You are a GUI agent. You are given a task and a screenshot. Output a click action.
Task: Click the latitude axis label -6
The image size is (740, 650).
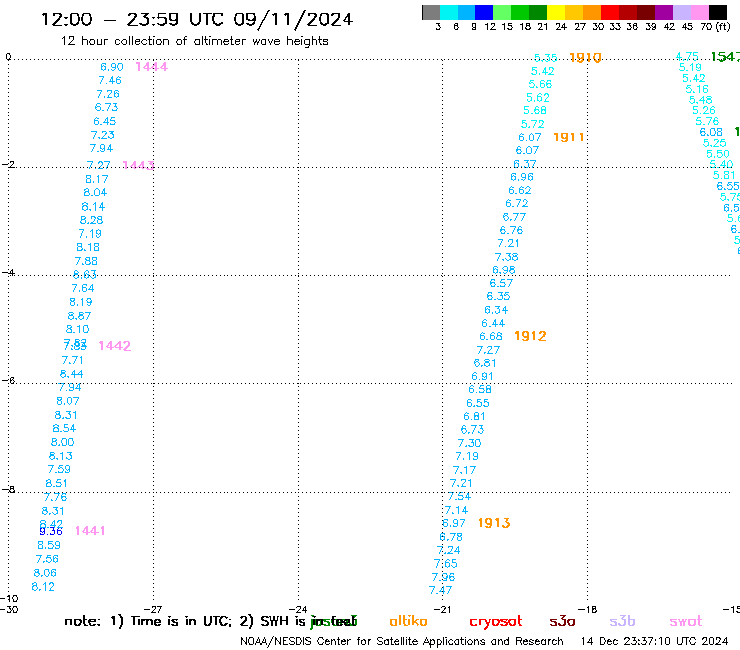point(8,380)
